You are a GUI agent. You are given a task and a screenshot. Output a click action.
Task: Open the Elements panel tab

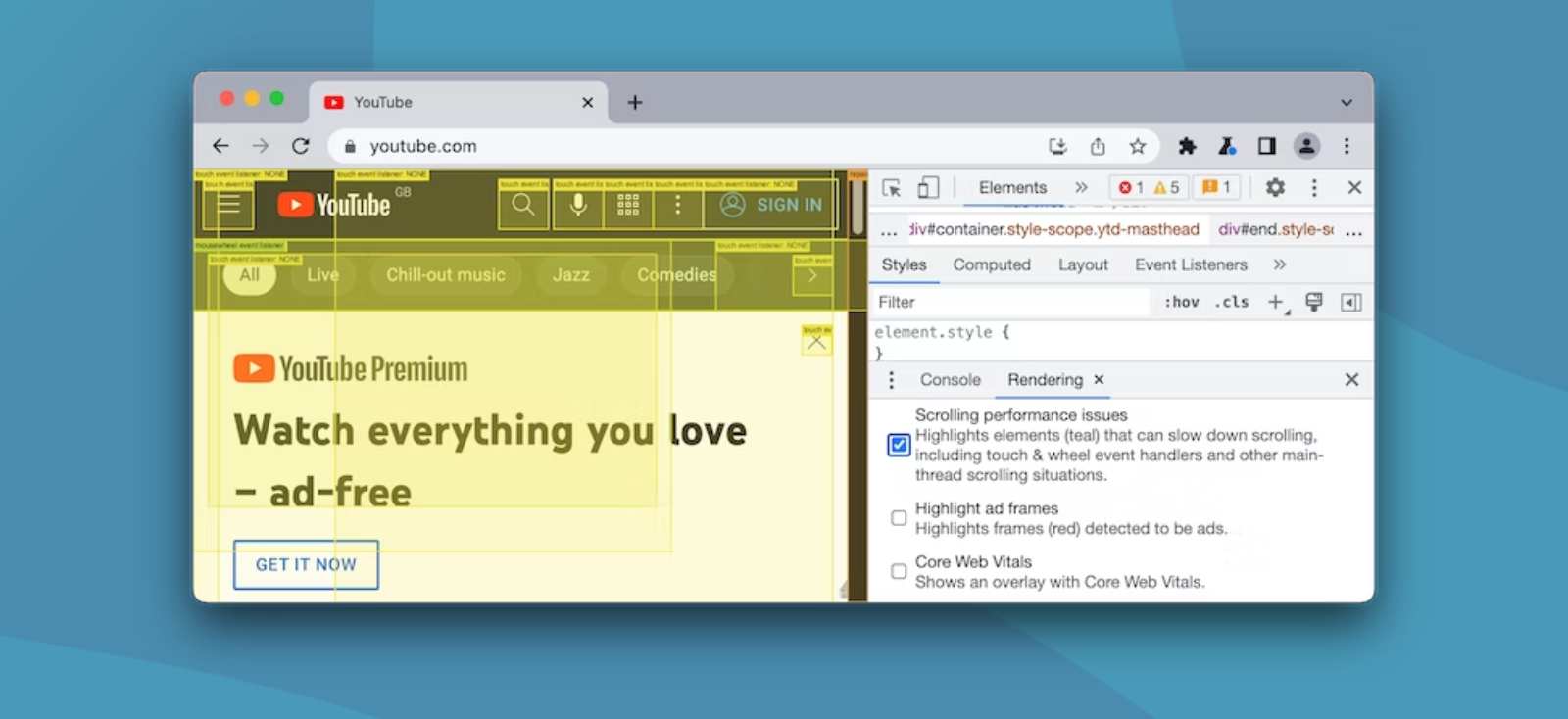pyautogui.click(x=1012, y=187)
